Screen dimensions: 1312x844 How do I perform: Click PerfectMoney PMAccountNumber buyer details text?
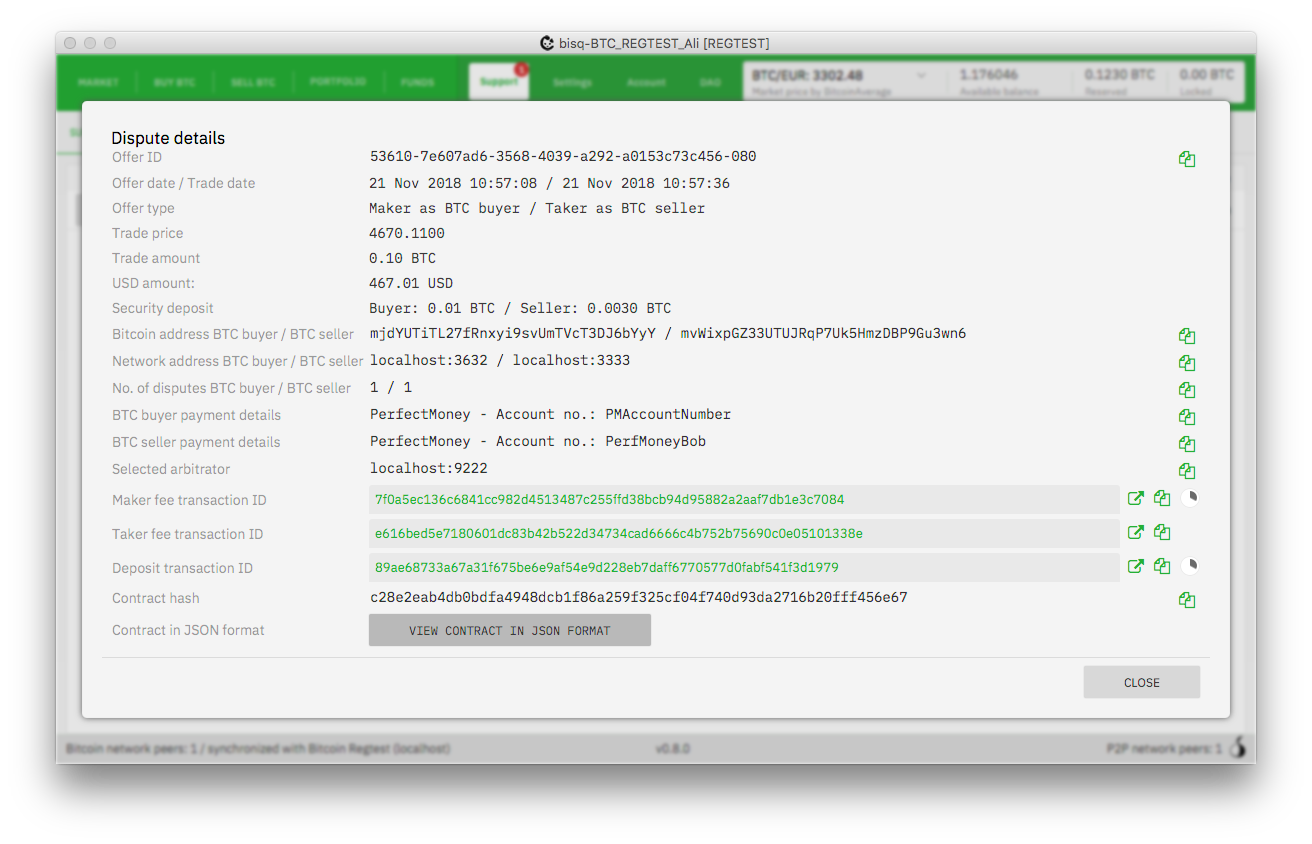550,414
